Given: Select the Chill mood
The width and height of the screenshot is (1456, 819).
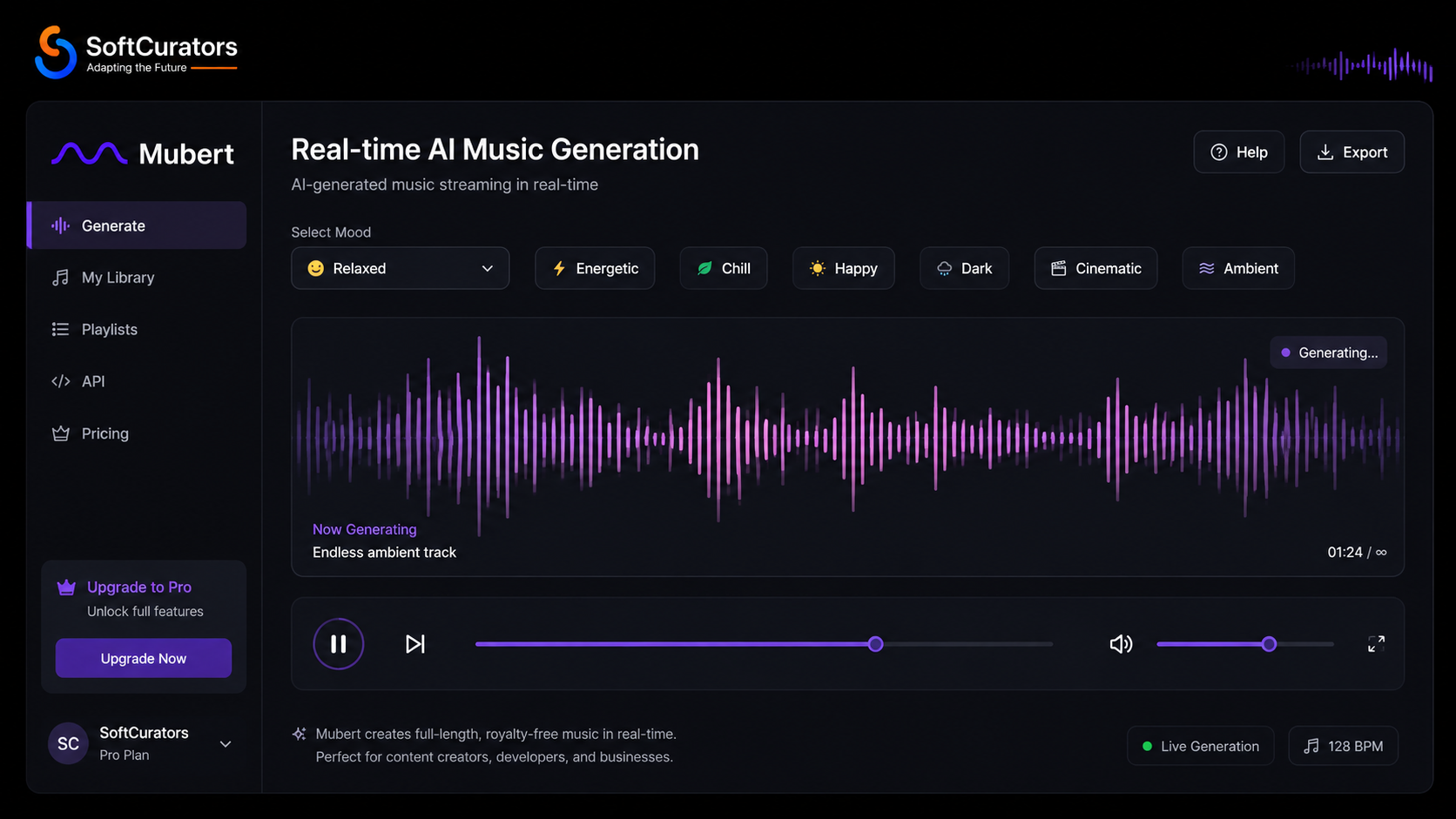Looking at the screenshot, I should [723, 268].
